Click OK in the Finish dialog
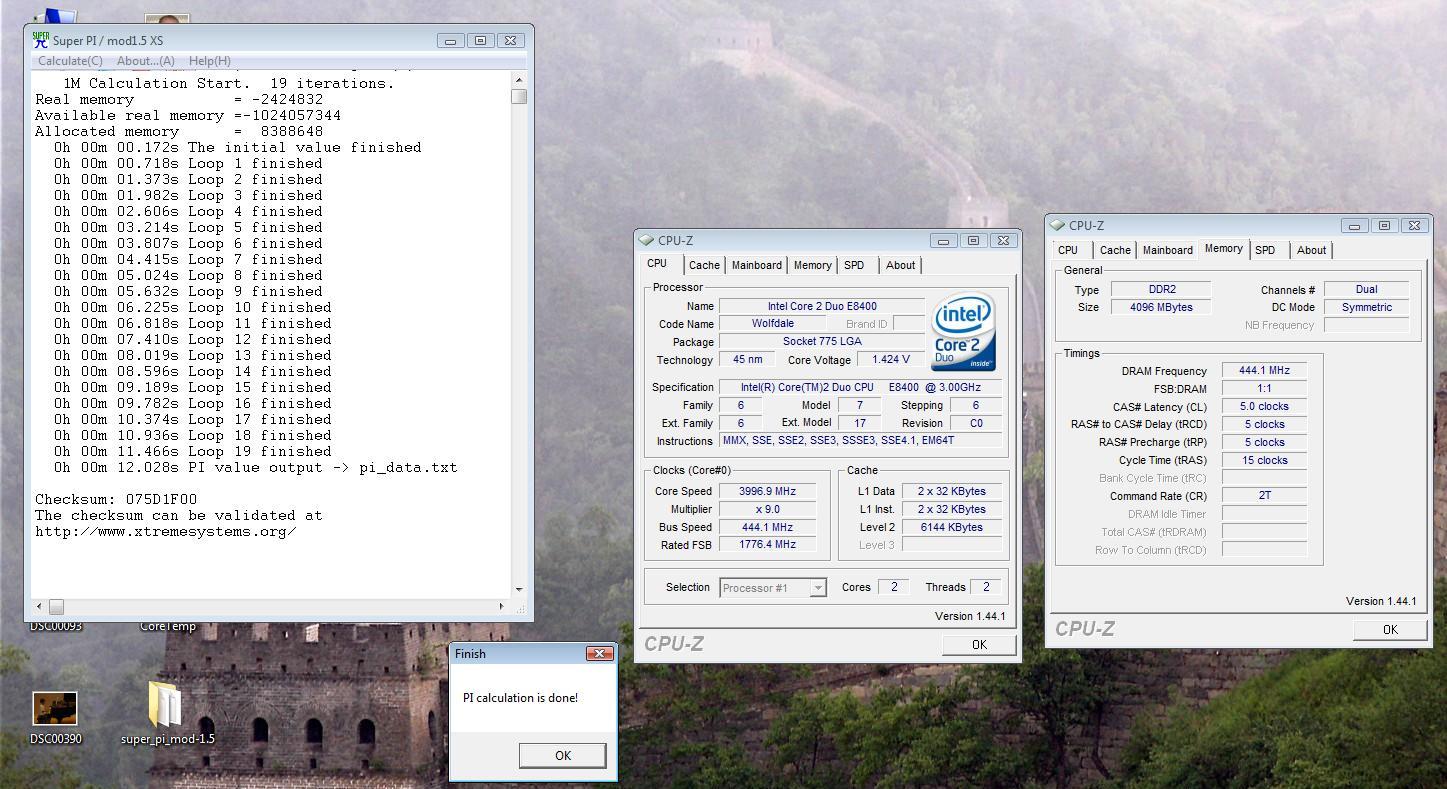The image size is (1447, 789). 562,755
